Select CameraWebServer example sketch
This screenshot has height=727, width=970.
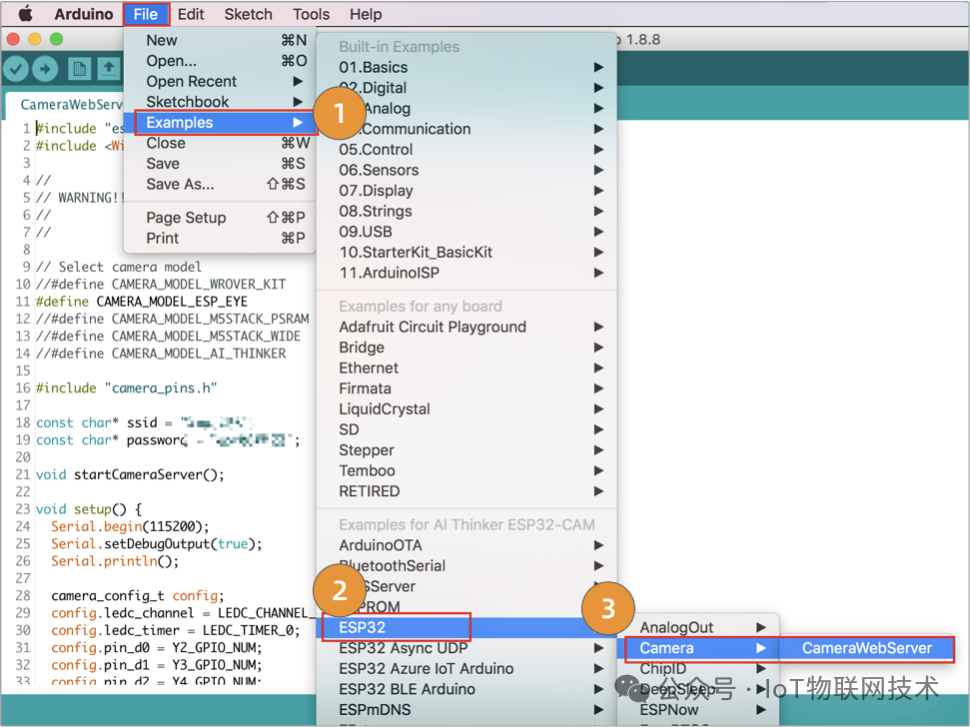[866, 648]
